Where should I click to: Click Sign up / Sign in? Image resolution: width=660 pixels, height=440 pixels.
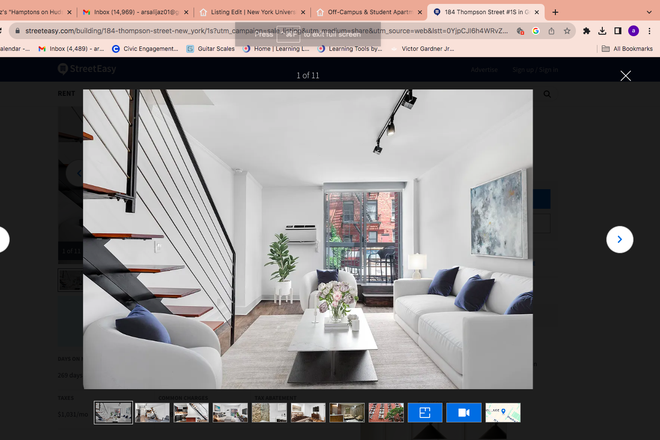click(x=535, y=70)
